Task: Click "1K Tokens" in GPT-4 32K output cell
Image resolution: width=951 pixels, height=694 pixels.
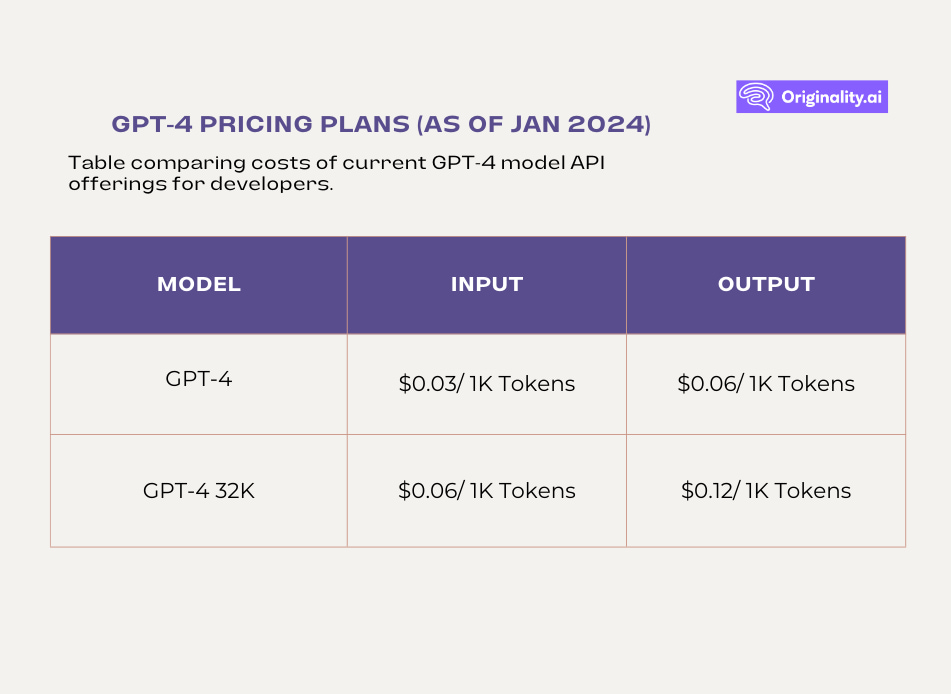Action: (x=798, y=490)
